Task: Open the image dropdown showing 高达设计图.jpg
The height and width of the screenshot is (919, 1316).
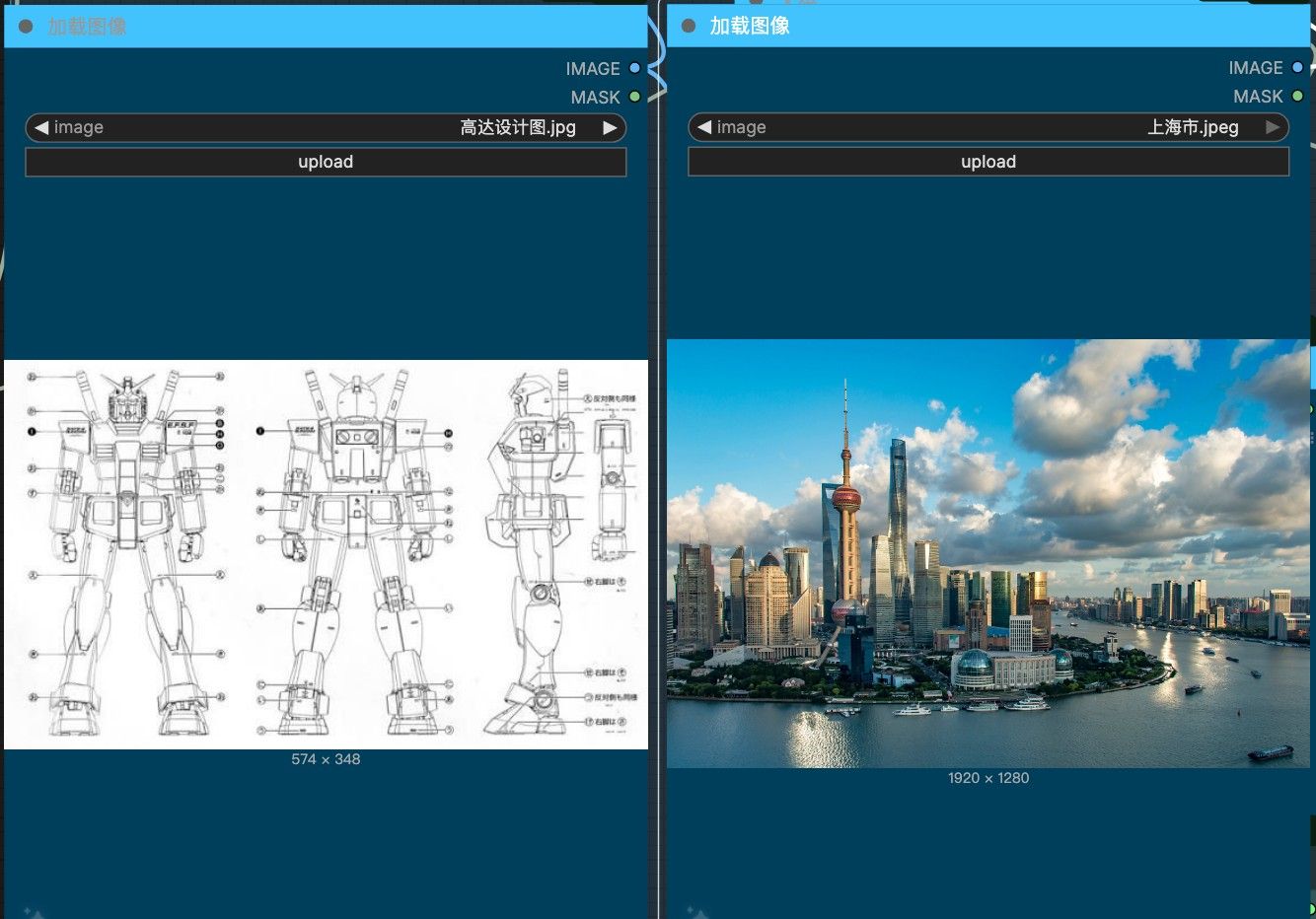Action: [326, 127]
